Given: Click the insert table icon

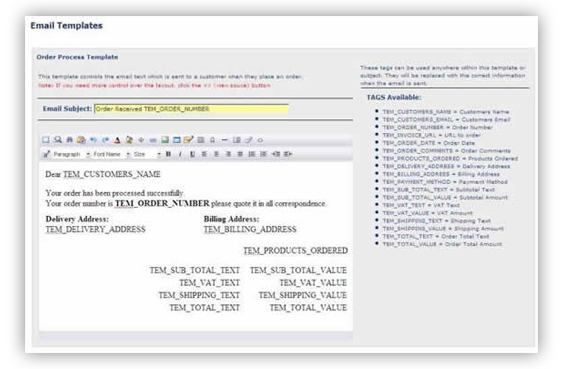Looking at the screenshot, I should click(201, 140).
